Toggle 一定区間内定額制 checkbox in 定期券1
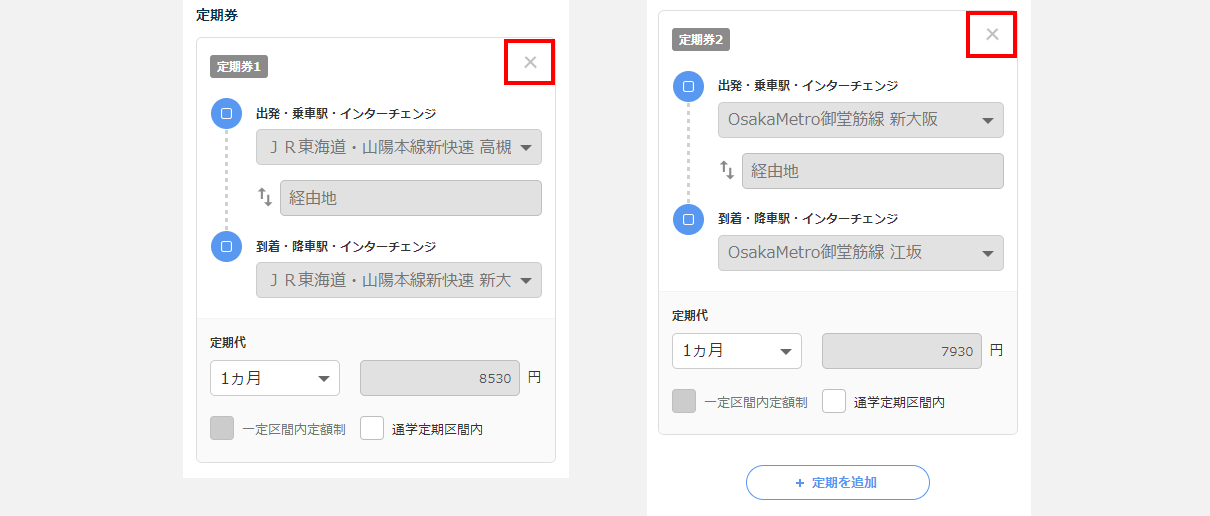This screenshot has width=1210, height=516. click(222, 429)
